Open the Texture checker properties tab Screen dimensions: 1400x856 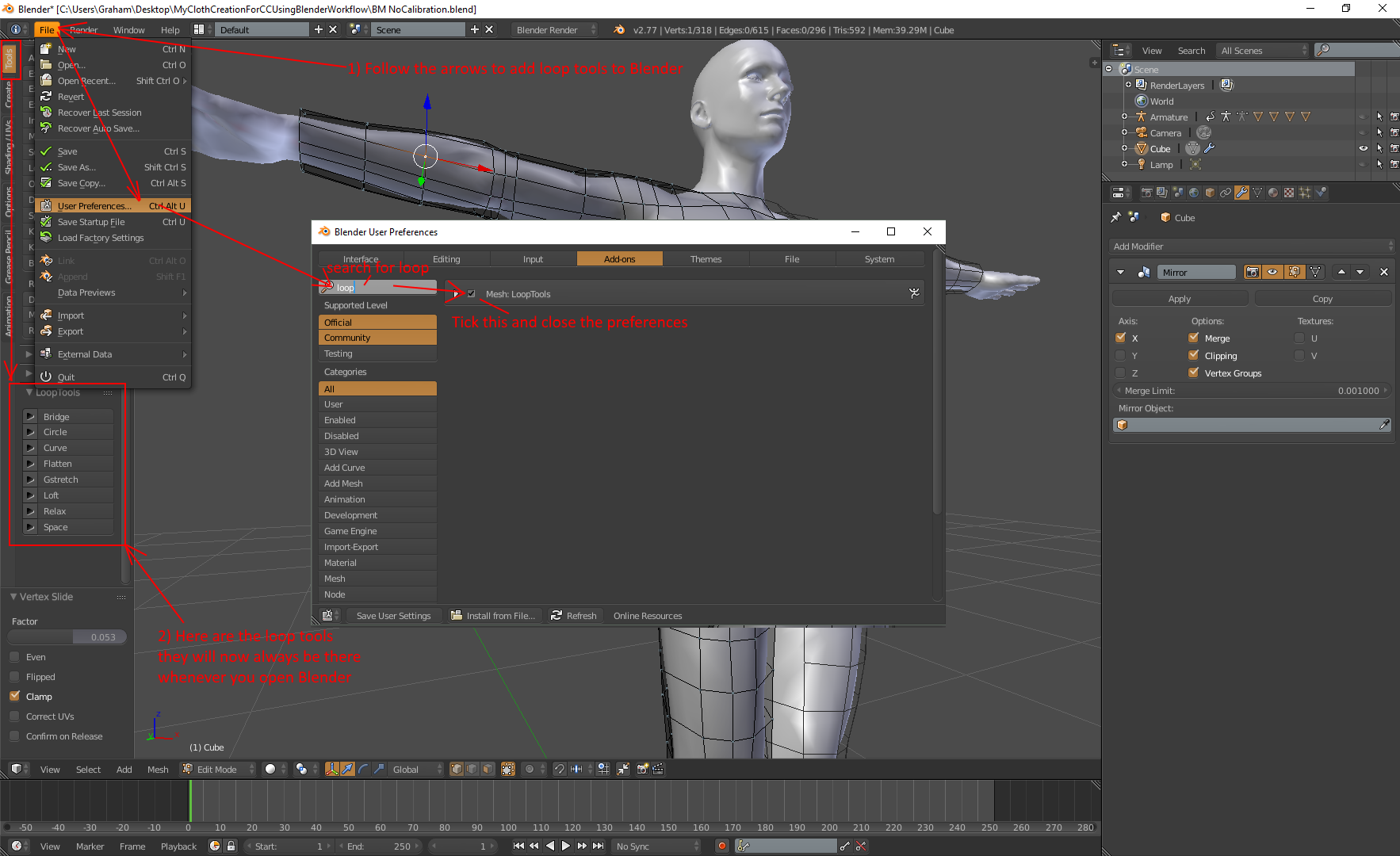(x=1289, y=193)
